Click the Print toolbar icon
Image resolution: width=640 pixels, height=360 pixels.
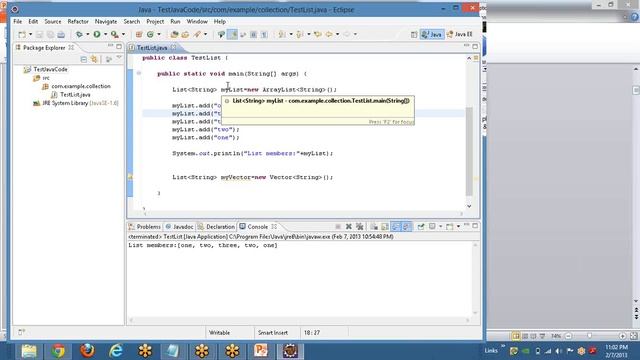coord(61,35)
